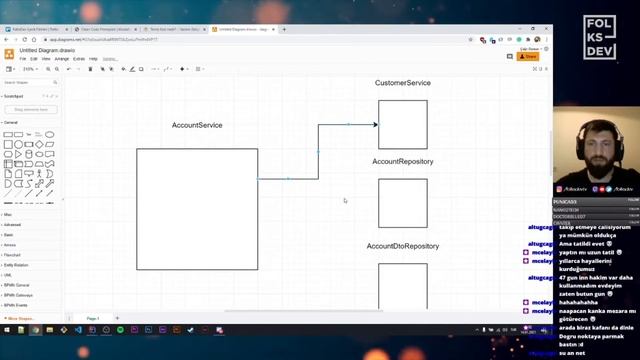Select the Square shape in General palette
The height and width of the screenshot is (360, 640).
point(8,144)
